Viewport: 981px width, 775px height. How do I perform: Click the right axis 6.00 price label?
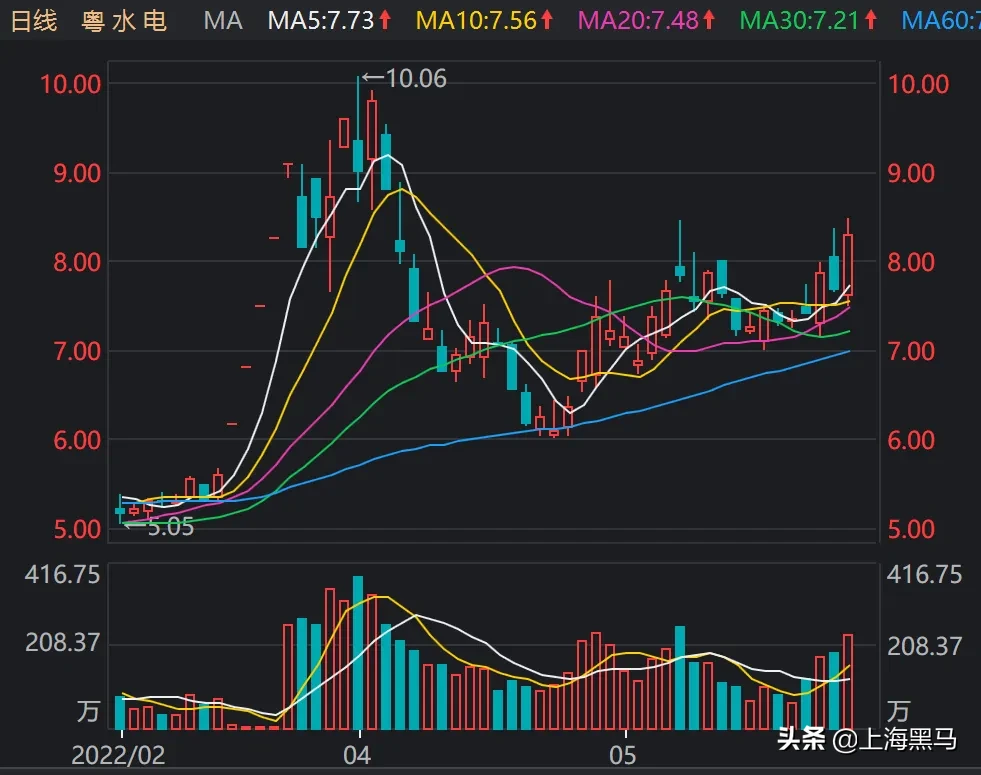(x=912, y=440)
